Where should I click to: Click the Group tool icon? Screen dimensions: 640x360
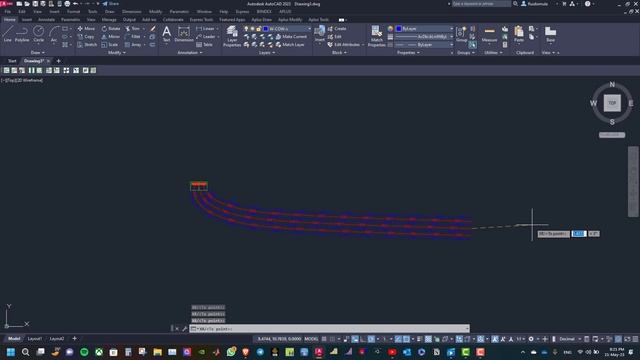click(x=462, y=34)
